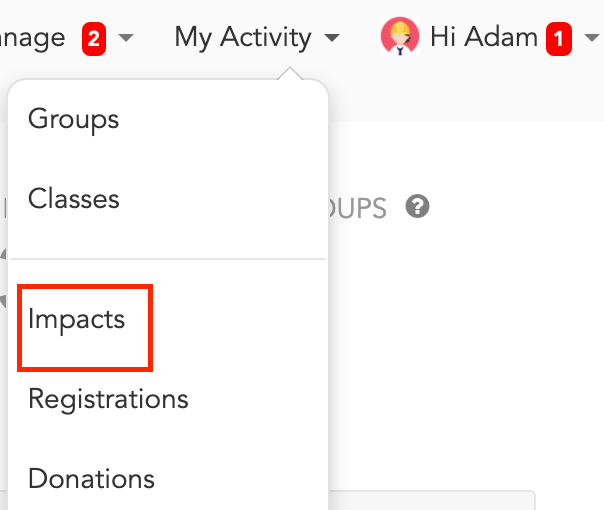The image size is (604, 510).
Task: Click the gray panel edge near bottom right
Action: (x=431, y=500)
